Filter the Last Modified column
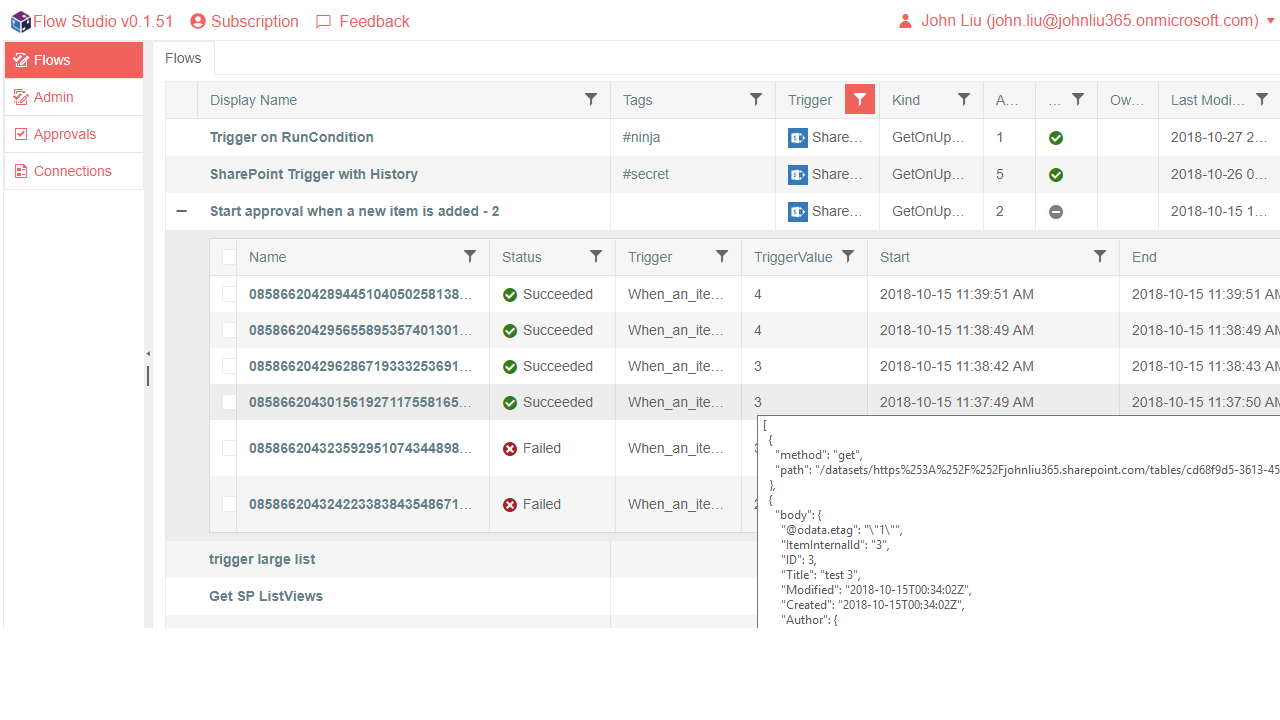Viewport: 1280px width, 720px height. tap(1262, 99)
